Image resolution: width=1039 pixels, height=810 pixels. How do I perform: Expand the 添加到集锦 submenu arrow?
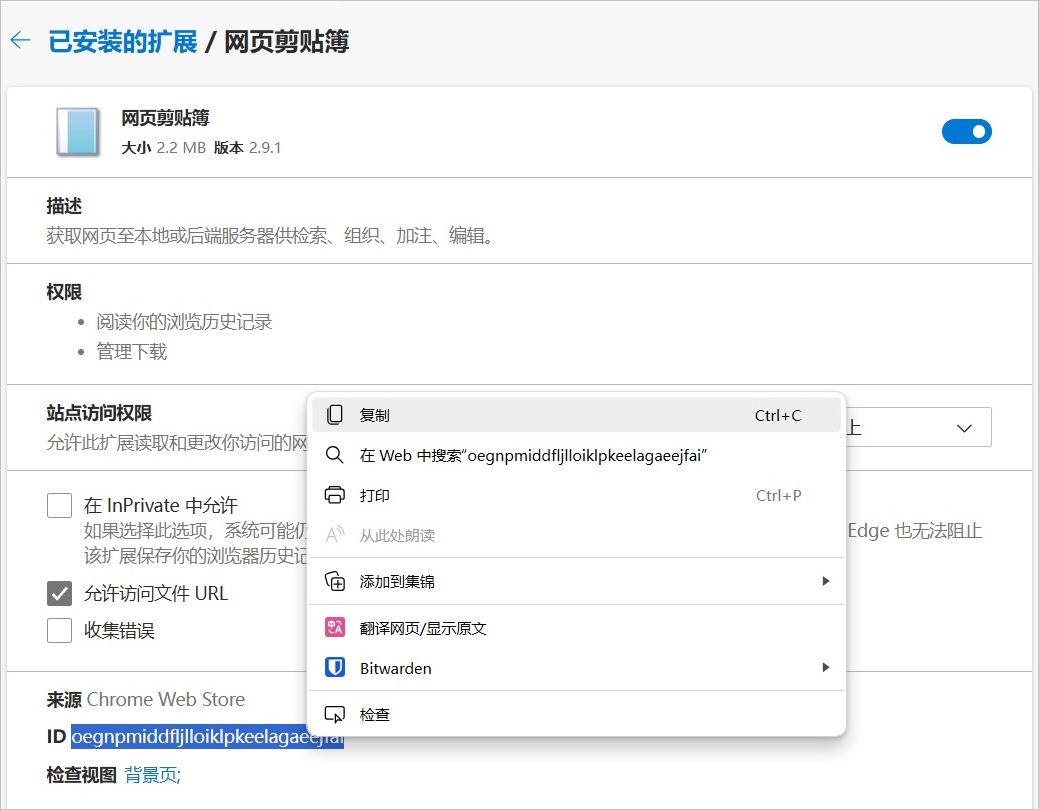click(825, 581)
